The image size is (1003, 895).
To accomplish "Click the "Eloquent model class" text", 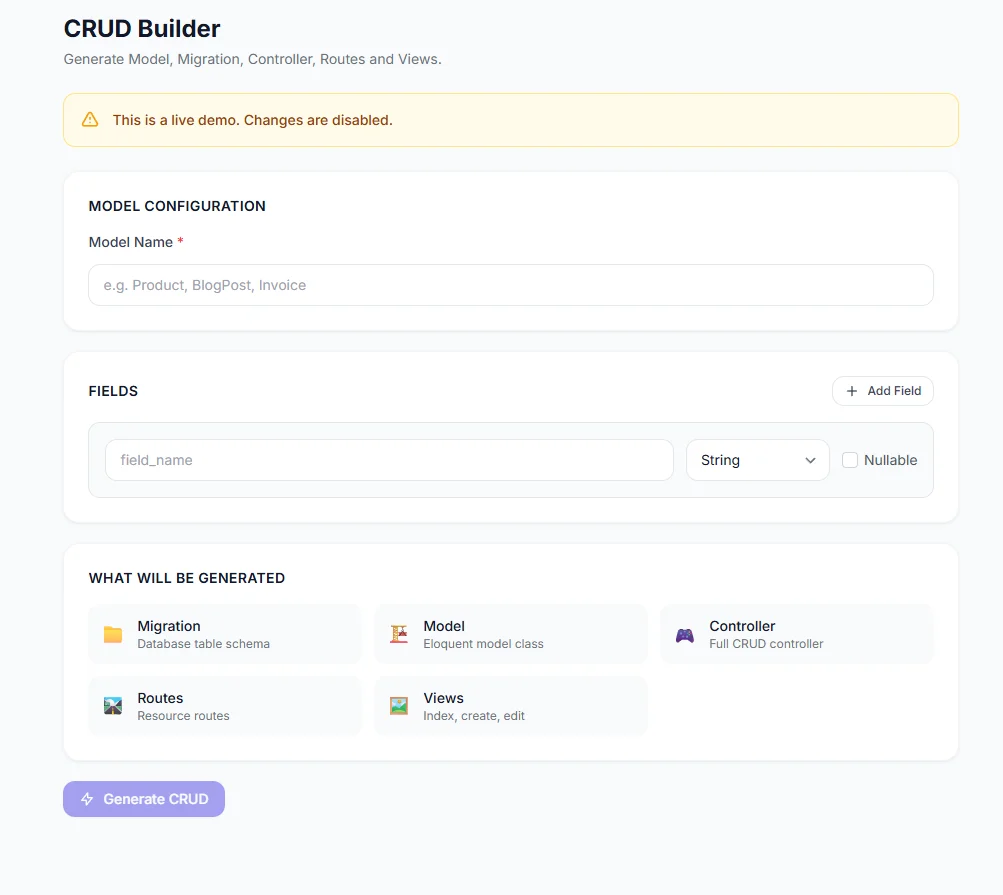I will [x=484, y=644].
